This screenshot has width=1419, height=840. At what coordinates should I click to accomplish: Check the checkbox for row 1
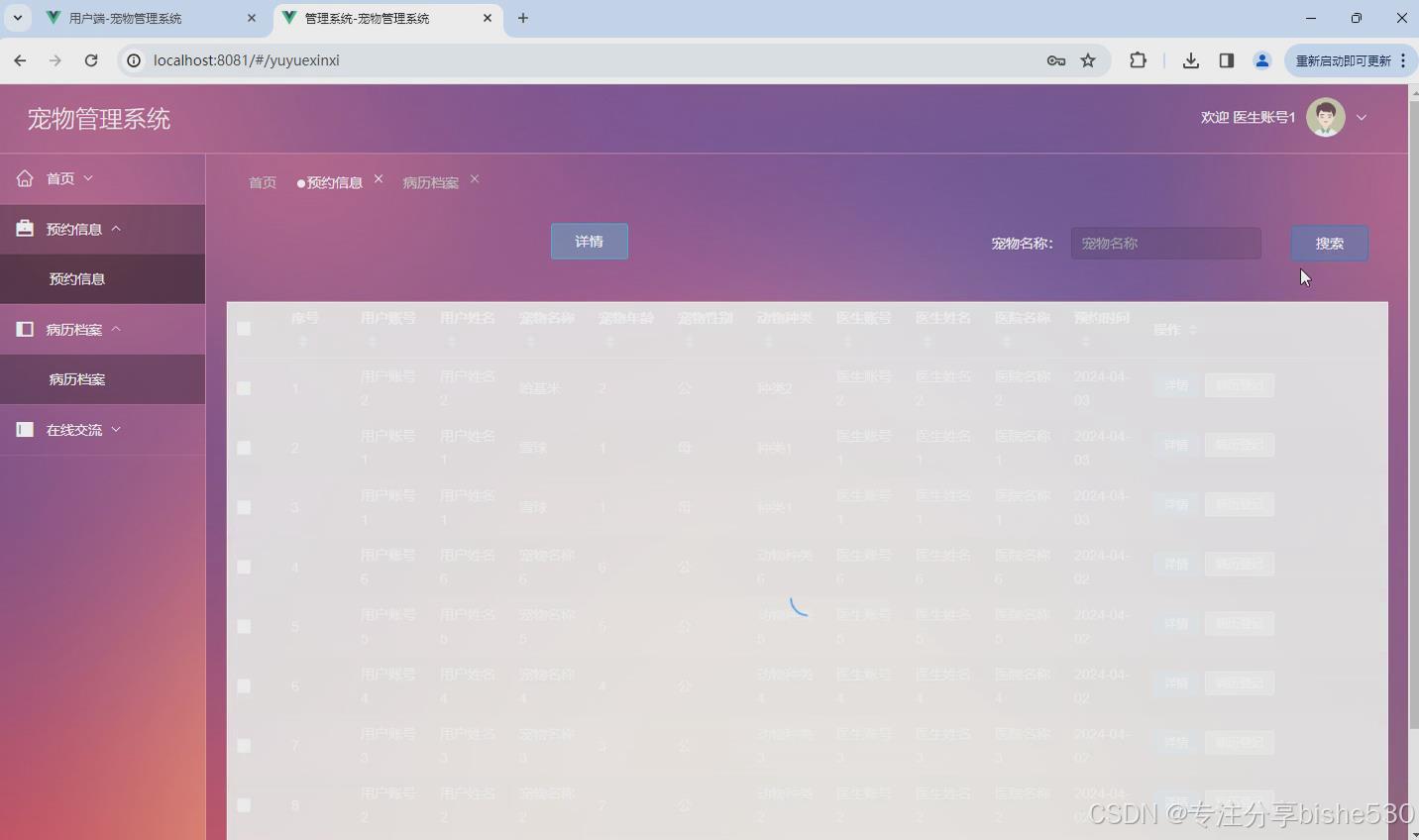click(x=244, y=387)
